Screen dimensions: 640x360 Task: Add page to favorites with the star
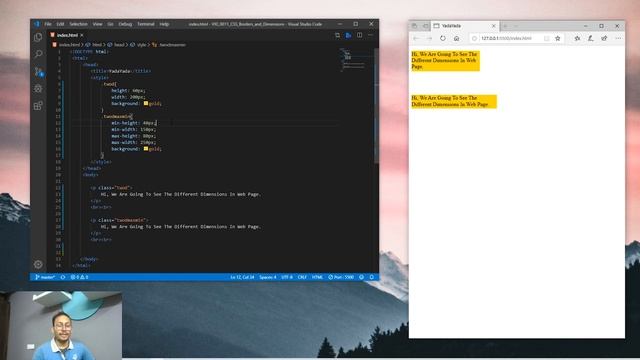click(x=558, y=38)
